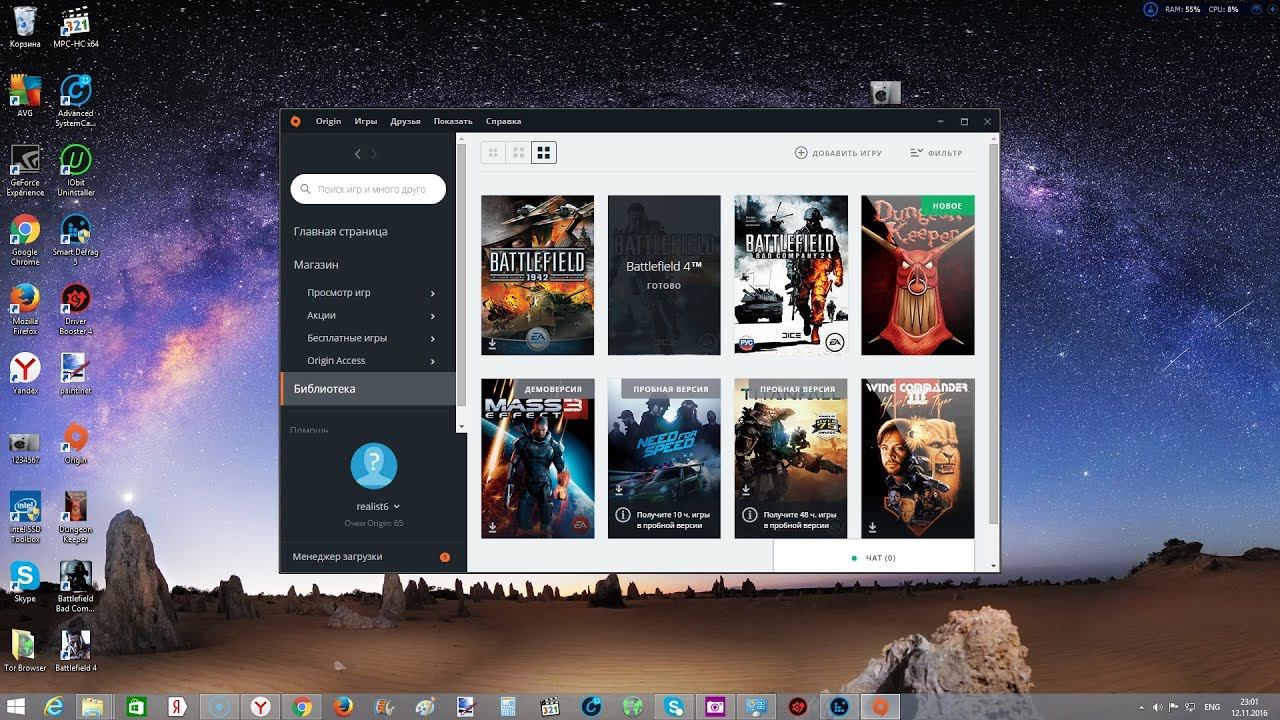Open GeForce Experience desktop shortcut
This screenshot has width=1280, height=720.
[25, 170]
